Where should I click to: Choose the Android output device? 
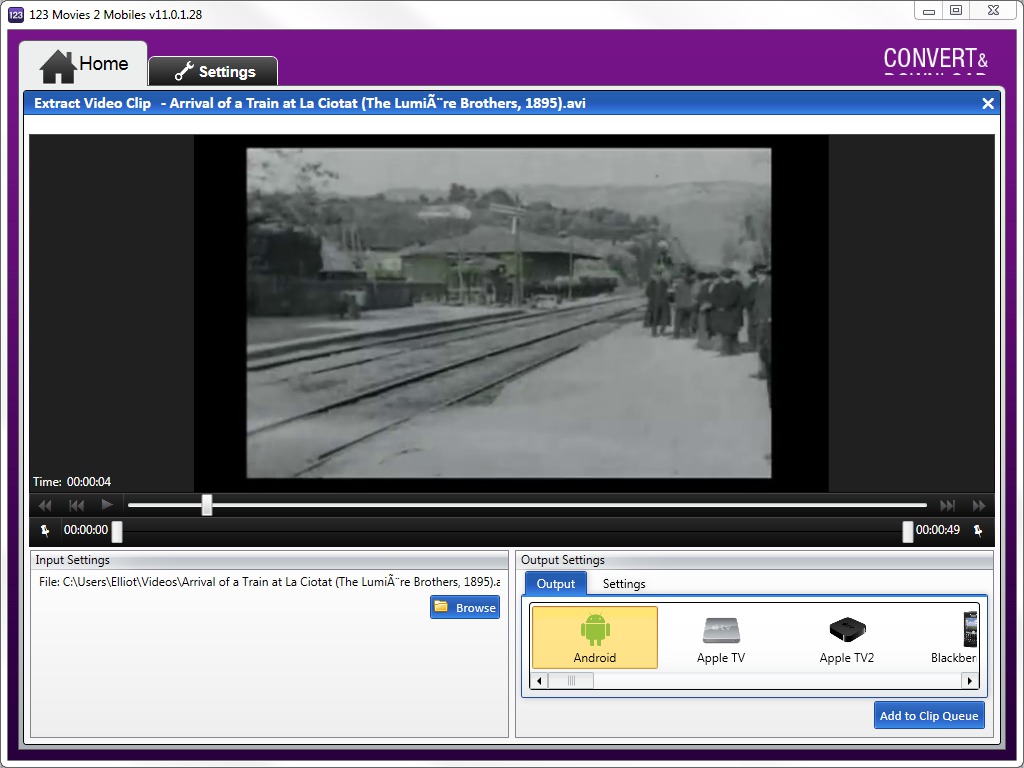point(595,637)
